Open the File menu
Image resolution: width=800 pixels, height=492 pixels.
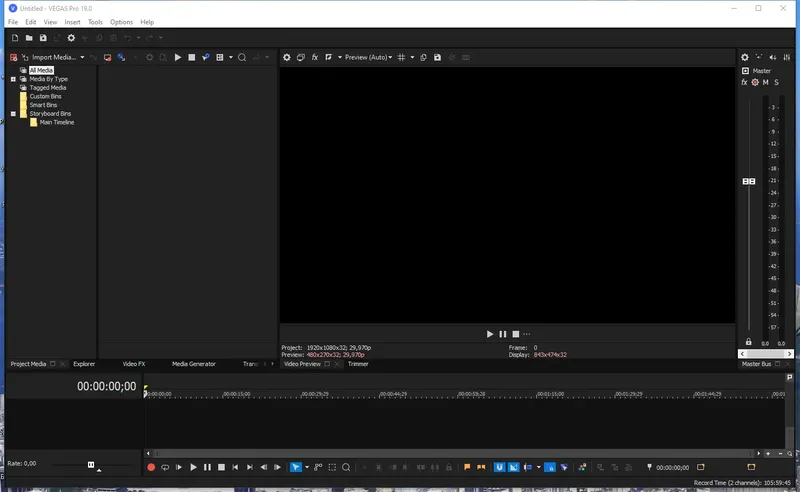(13, 22)
